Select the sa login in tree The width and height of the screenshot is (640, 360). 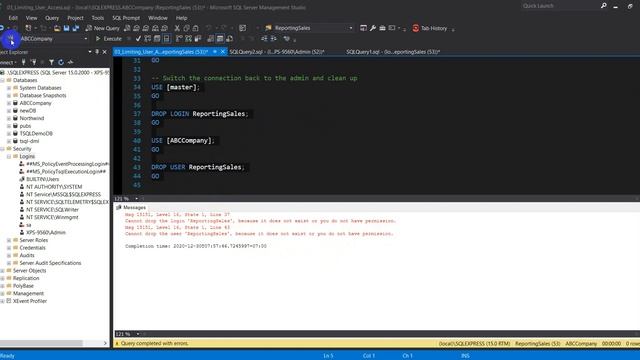29,225
